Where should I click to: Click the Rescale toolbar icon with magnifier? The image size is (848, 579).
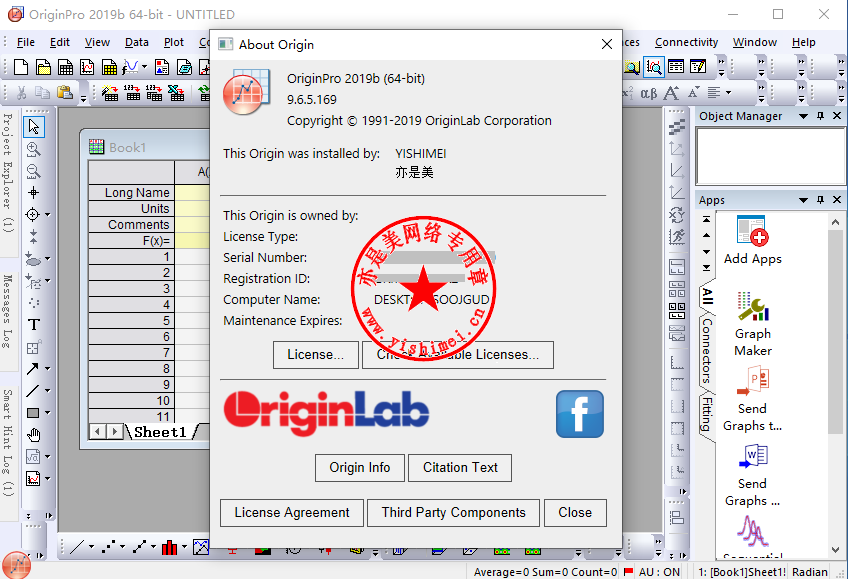pos(654,67)
